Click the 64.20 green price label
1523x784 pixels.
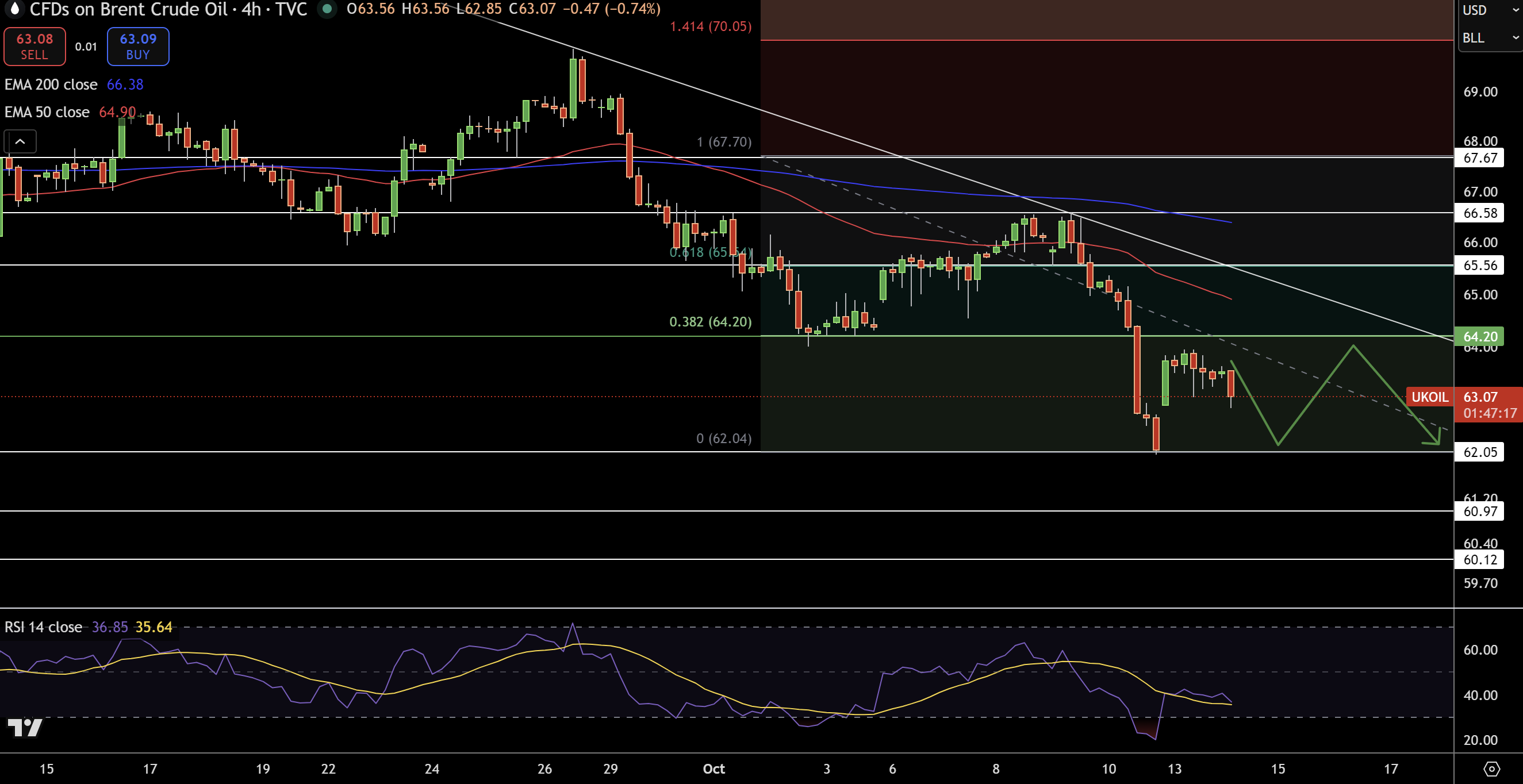[x=1479, y=336]
